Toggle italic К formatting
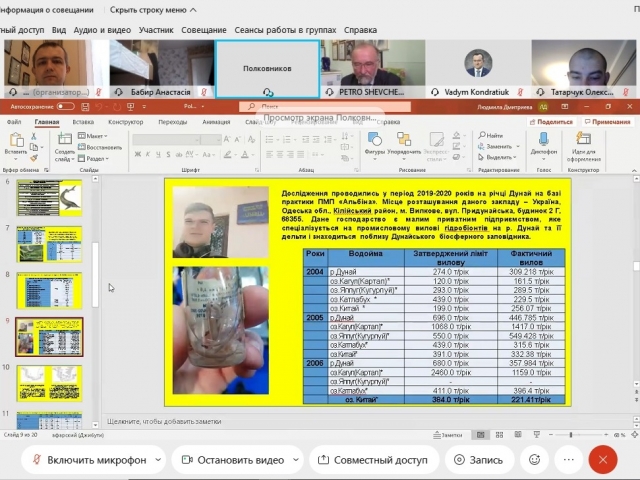The height and width of the screenshot is (480, 640). tap(148, 154)
